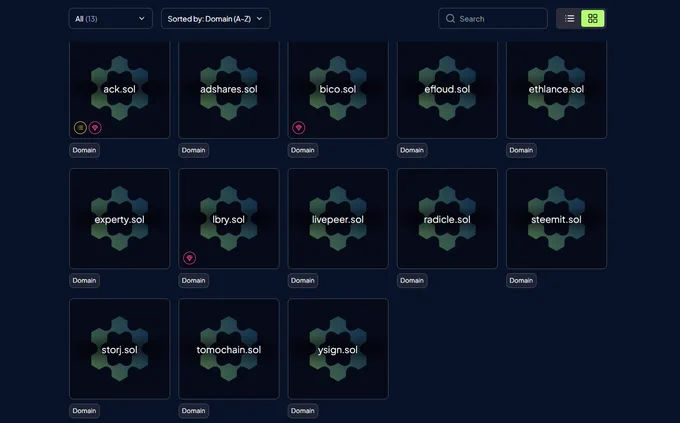The image size is (680, 423).
Task: Select the efloud.sol domain card
Action: (448, 89)
